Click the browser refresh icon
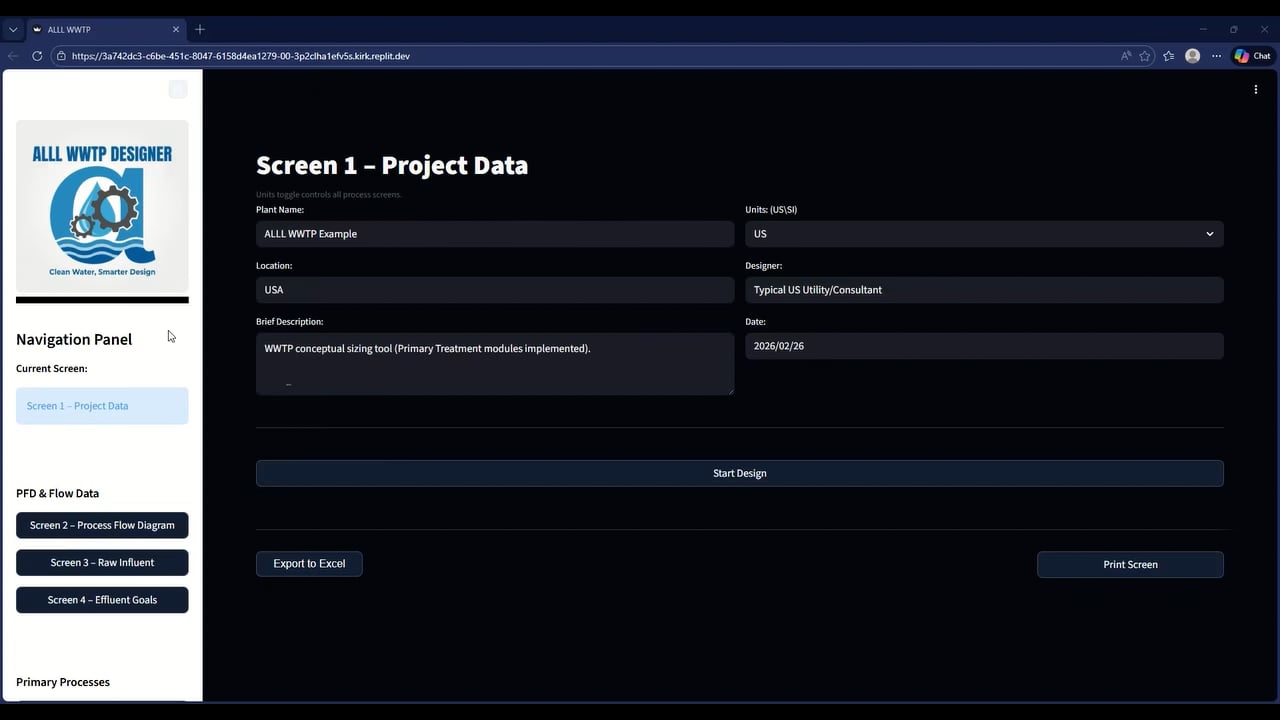Viewport: 1280px width, 720px height. click(37, 56)
